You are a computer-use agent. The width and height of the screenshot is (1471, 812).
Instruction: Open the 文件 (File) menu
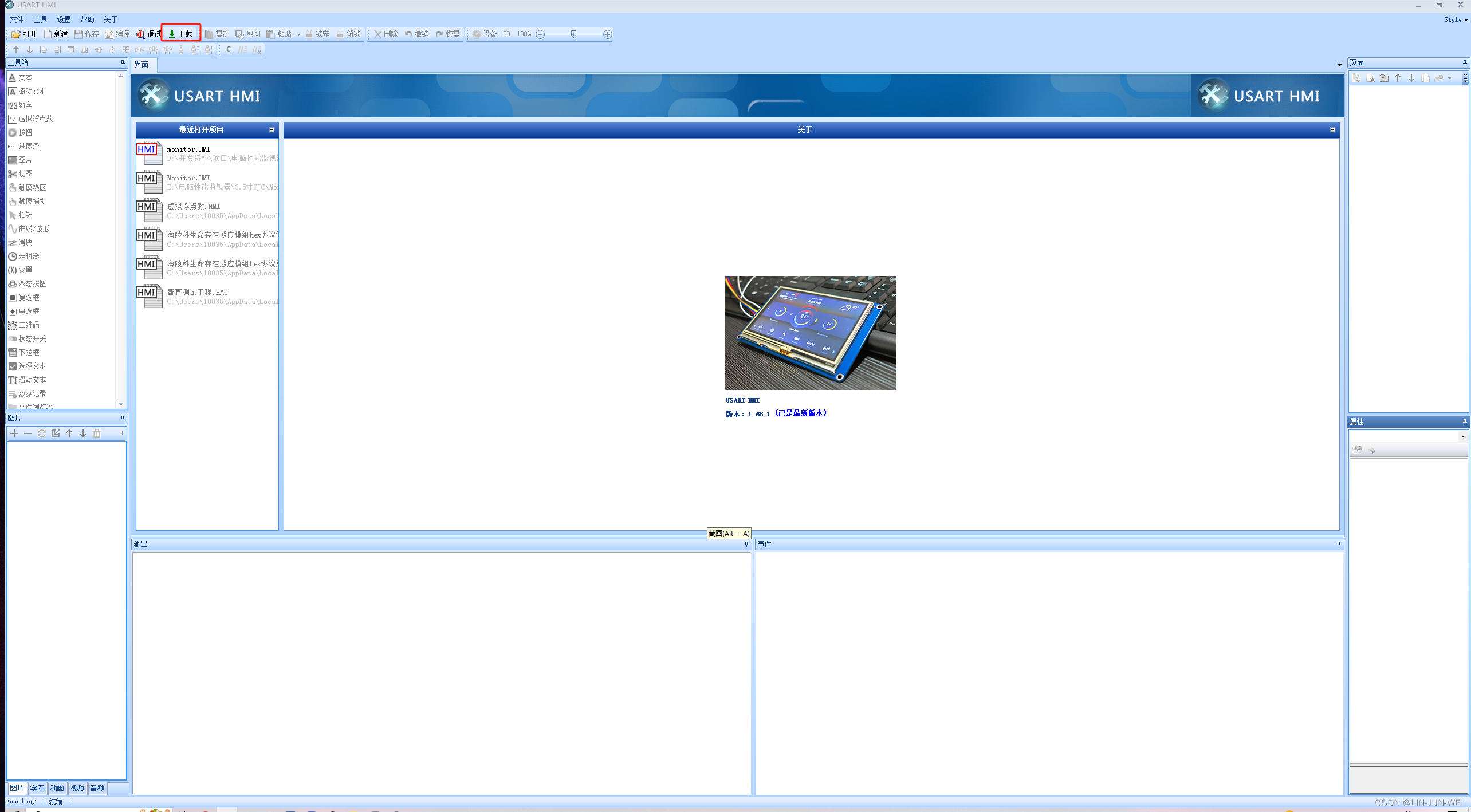coord(17,19)
